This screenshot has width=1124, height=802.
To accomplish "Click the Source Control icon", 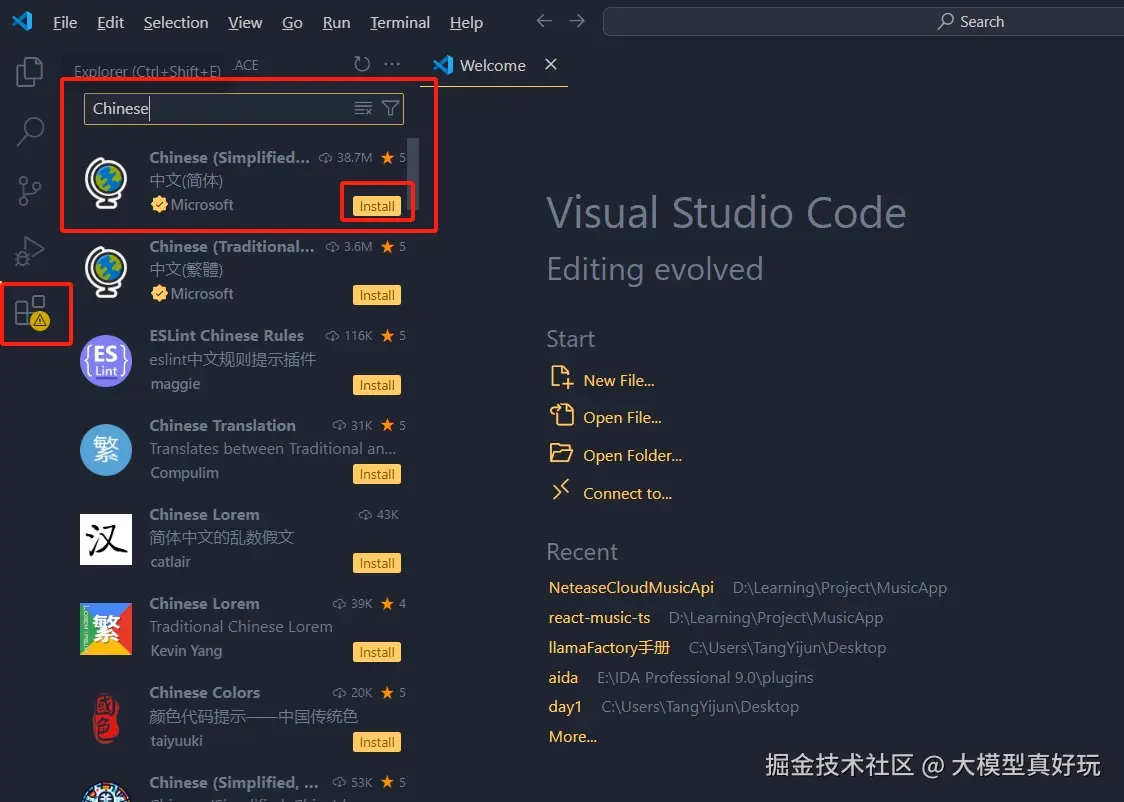I will 29,190.
